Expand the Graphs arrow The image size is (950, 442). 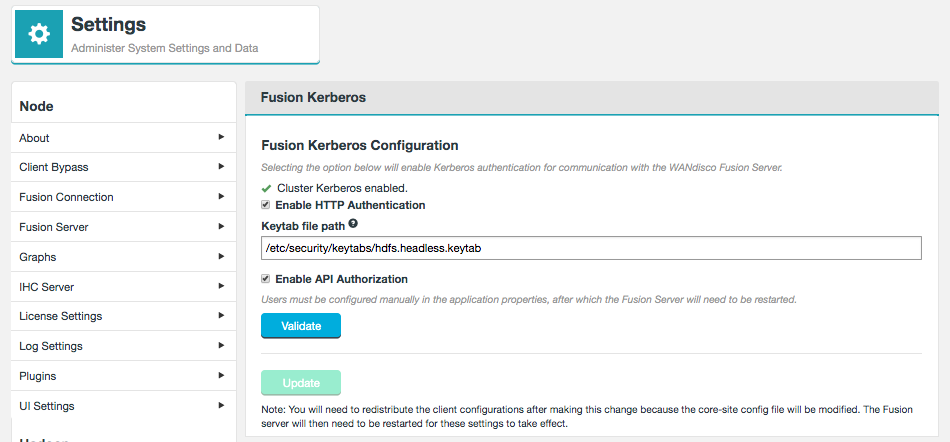(222, 256)
